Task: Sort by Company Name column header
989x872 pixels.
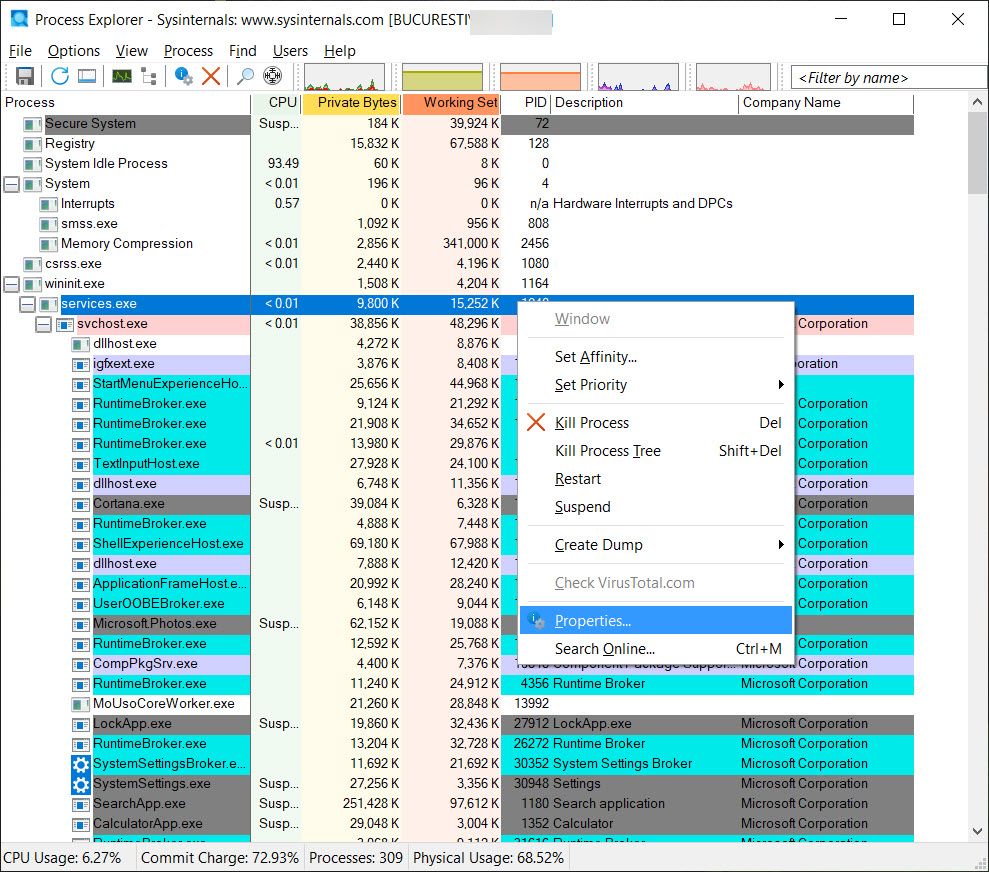Action: coord(826,103)
